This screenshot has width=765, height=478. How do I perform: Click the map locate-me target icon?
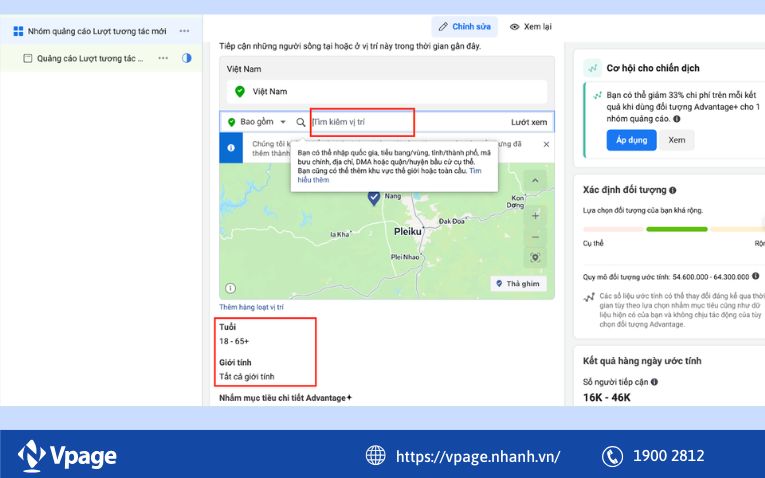tap(535, 258)
